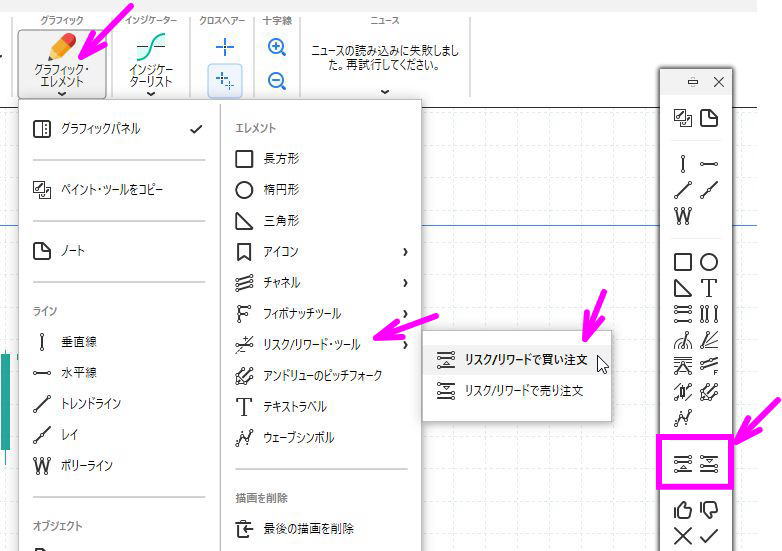The image size is (782, 551).
Task: Click sell risk/reward order icon in floating panel
Action: 709,464
